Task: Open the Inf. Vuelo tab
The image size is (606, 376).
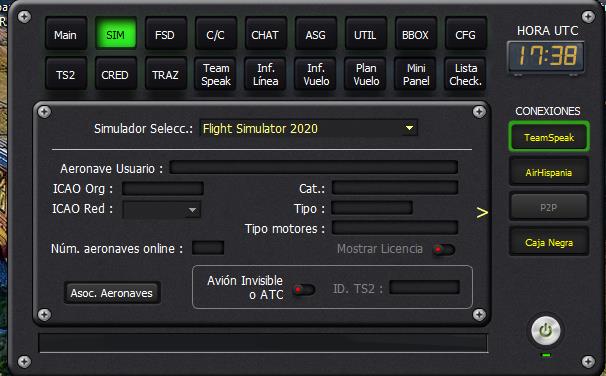Action: point(315,73)
